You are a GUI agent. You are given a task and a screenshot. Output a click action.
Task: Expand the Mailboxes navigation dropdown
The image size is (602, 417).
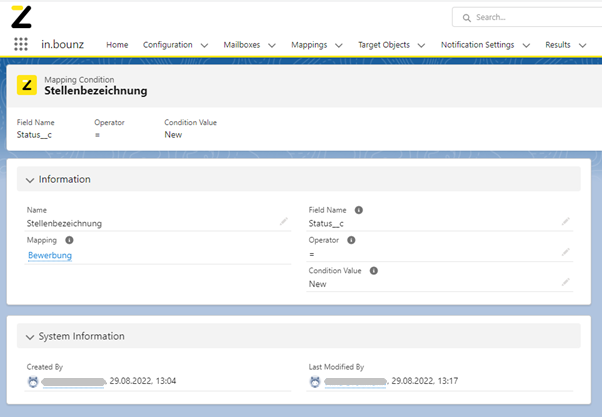271,45
